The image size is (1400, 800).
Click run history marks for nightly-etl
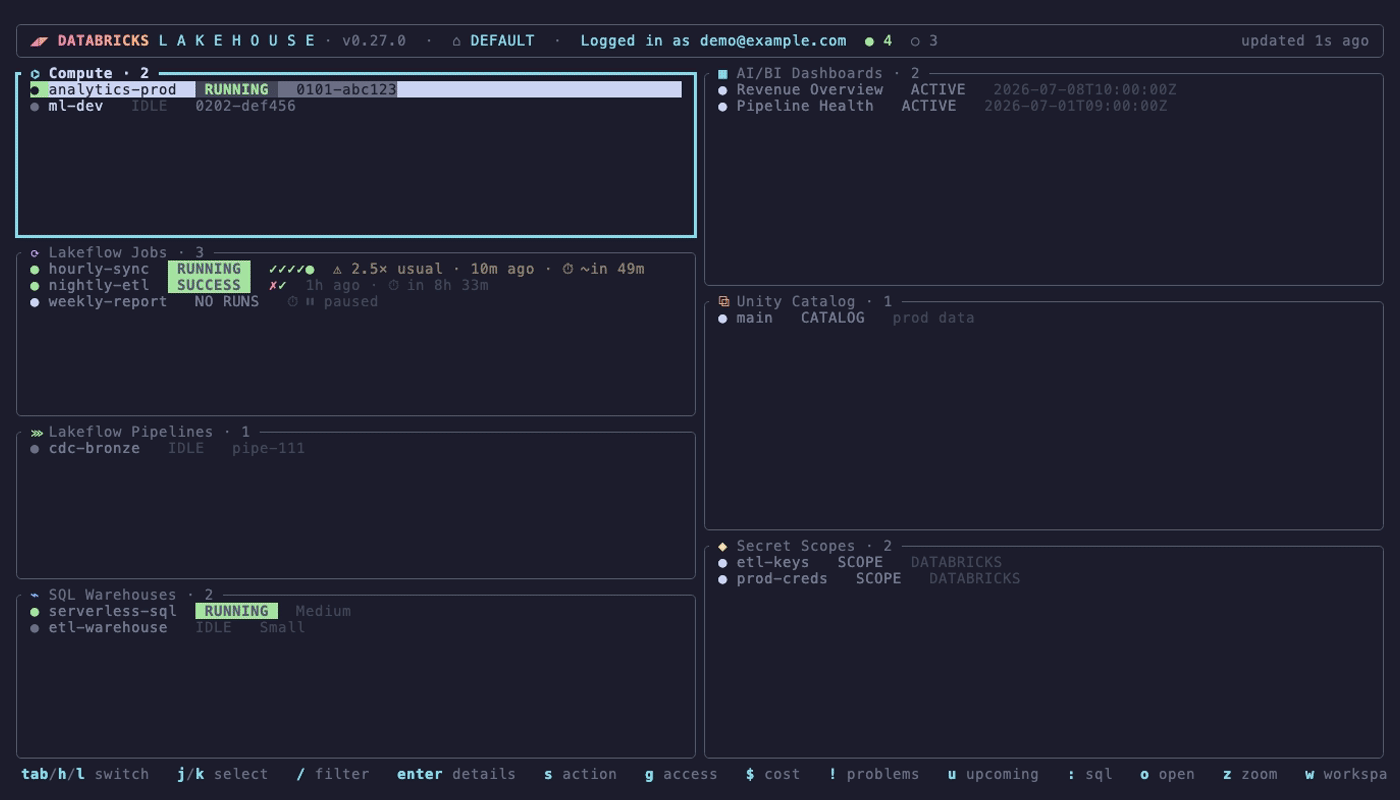pos(277,285)
